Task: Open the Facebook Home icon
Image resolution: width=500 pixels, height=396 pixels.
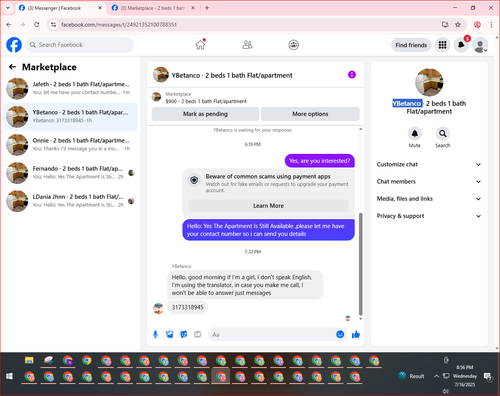Action: 200,45
